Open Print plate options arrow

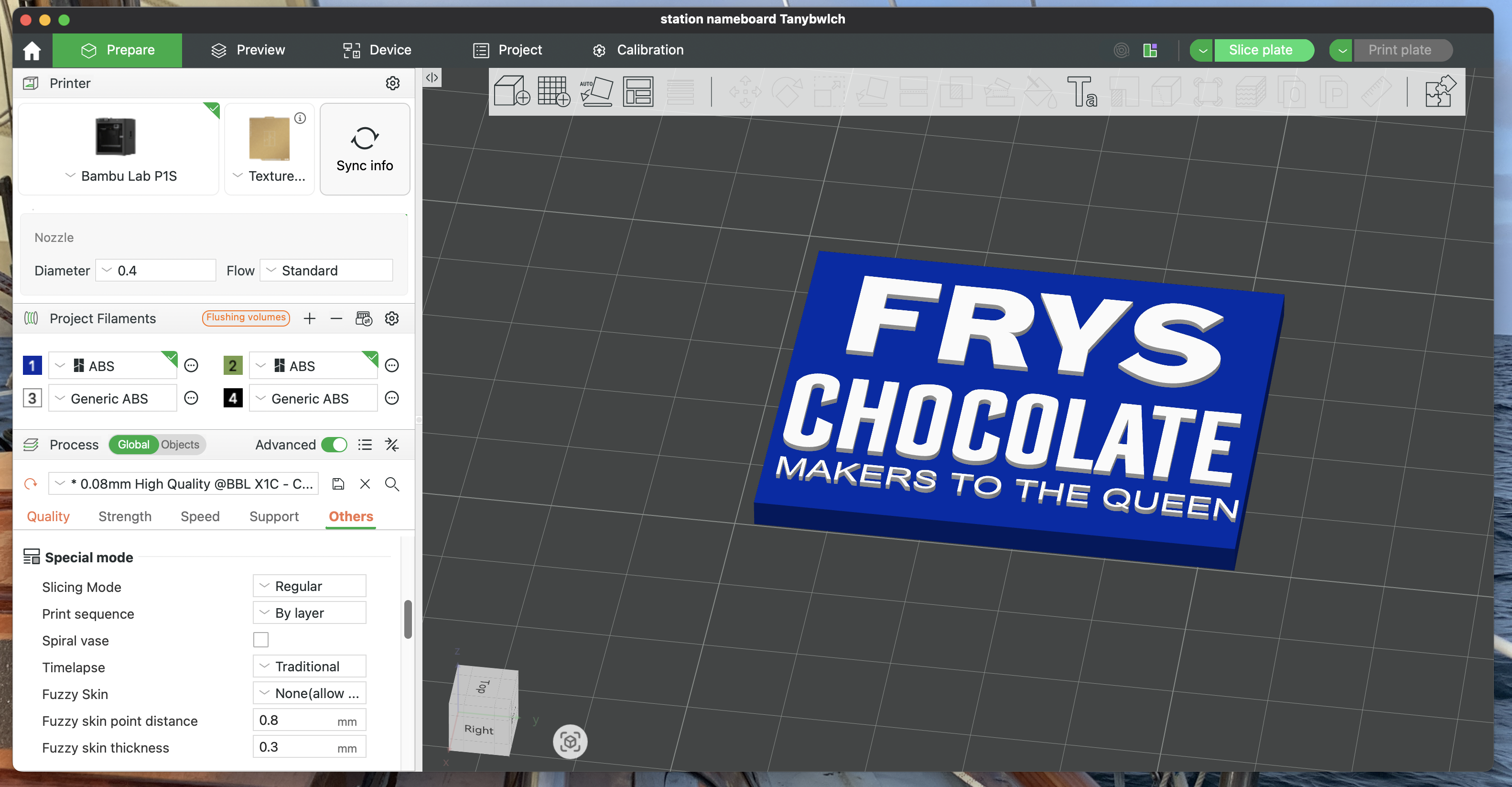[1341, 51]
